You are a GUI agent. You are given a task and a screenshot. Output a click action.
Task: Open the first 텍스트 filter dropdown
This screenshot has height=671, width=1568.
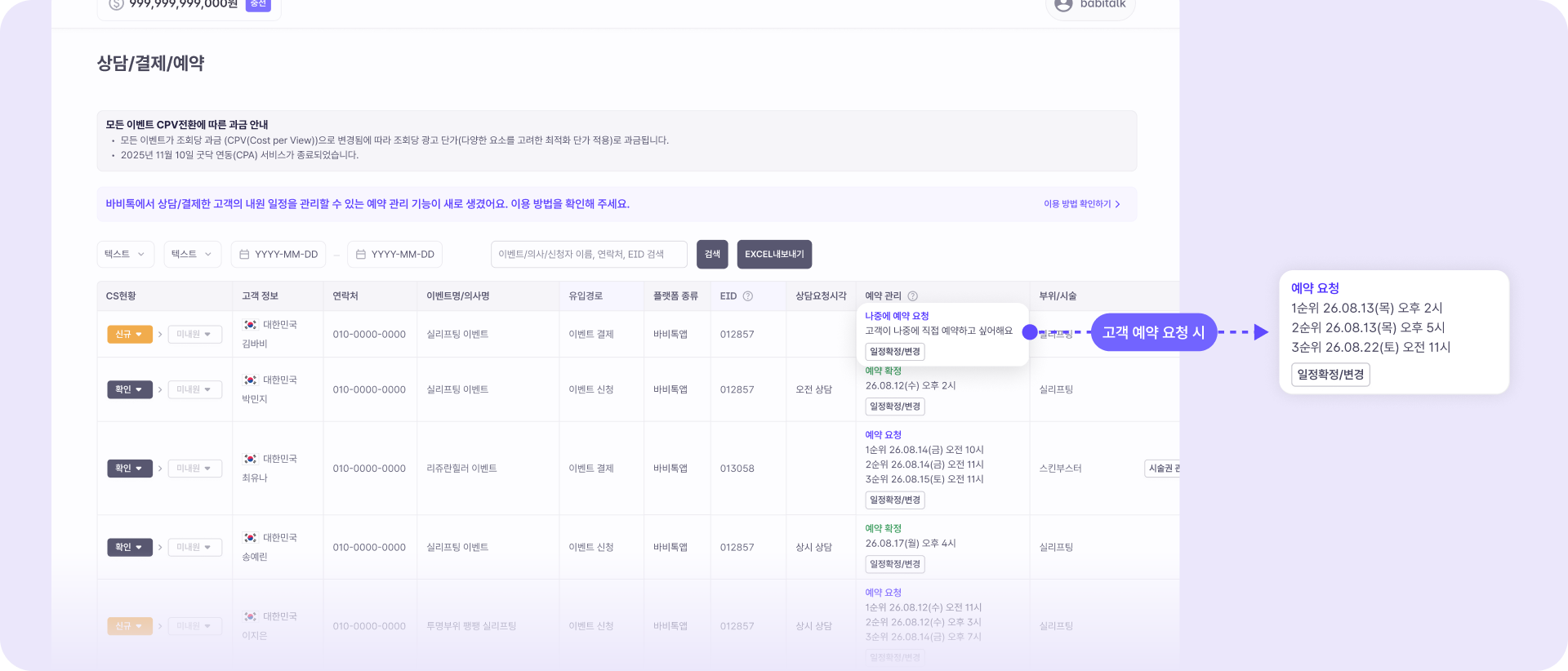[125, 255]
